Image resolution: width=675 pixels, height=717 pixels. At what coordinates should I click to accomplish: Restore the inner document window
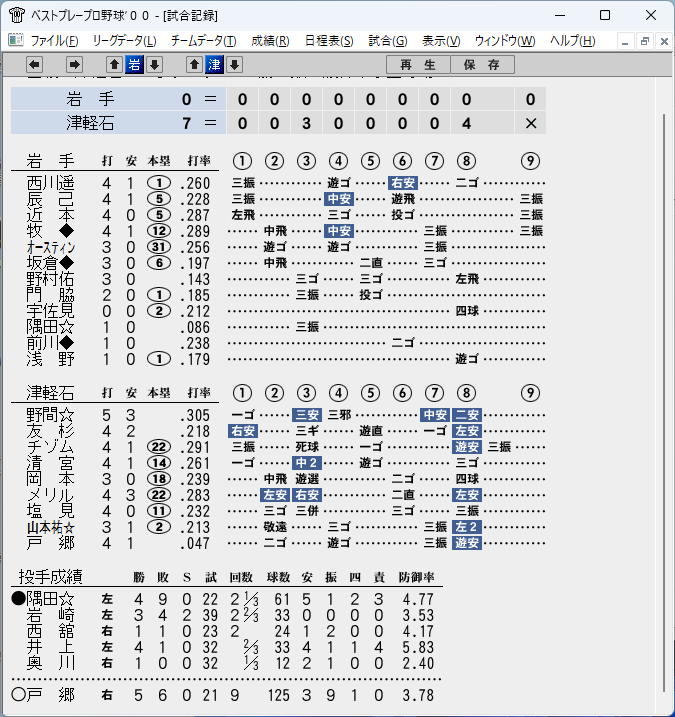click(x=645, y=42)
